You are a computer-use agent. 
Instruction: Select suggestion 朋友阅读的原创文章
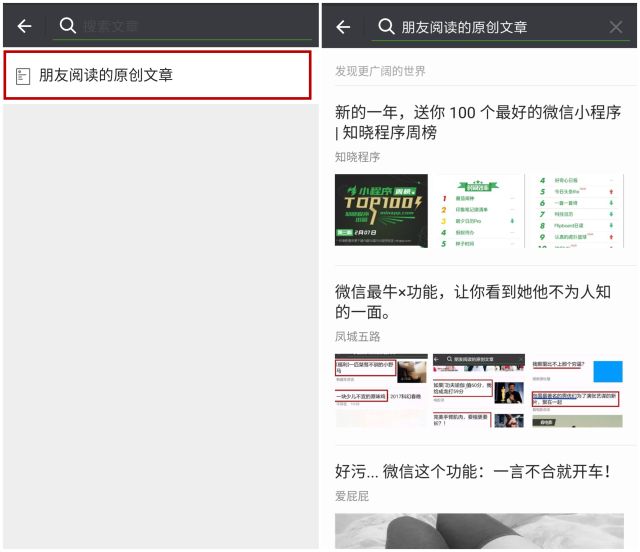coord(157,75)
